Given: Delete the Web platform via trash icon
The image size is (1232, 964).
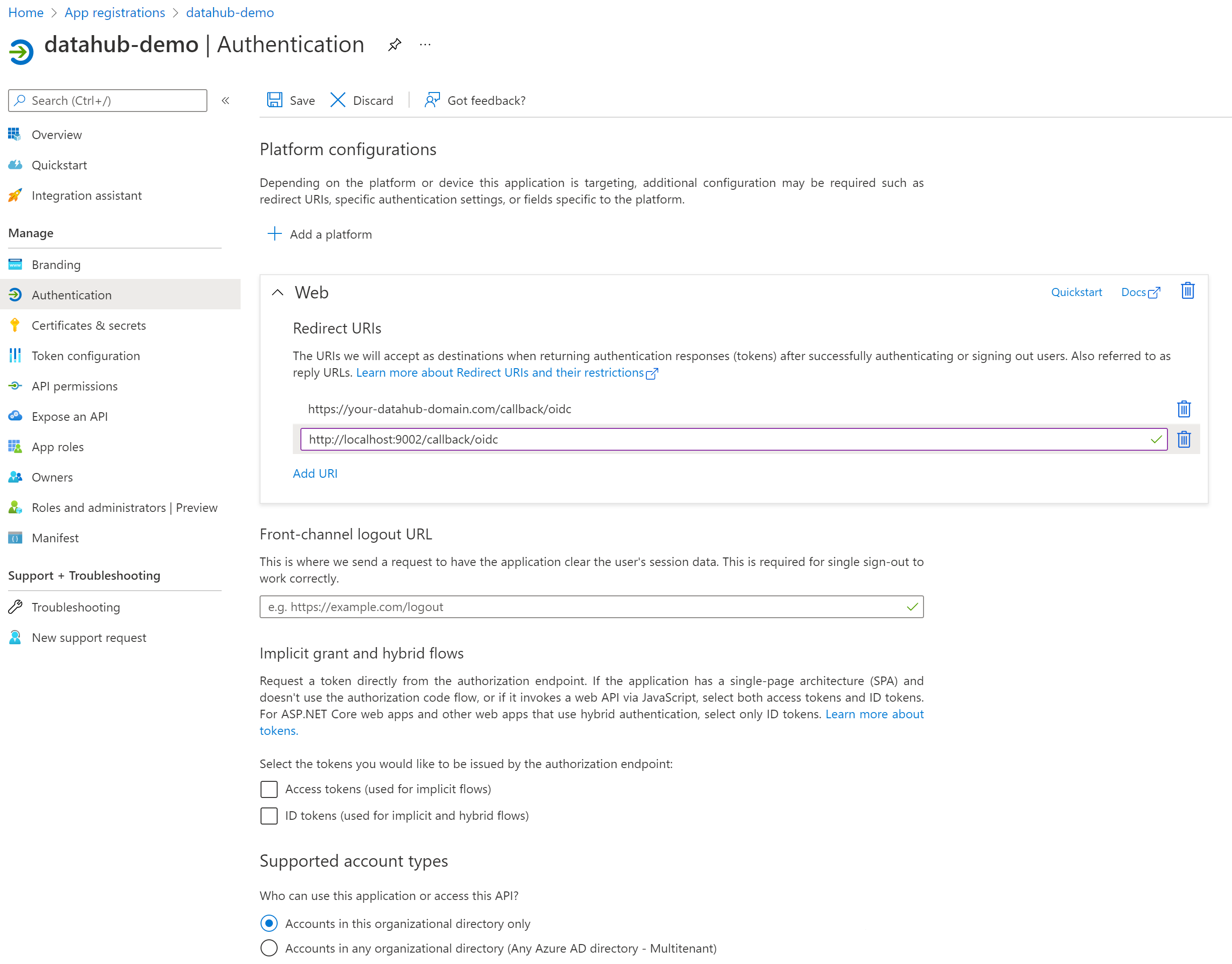Looking at the screenshot, I should [x=1188, y=291].
